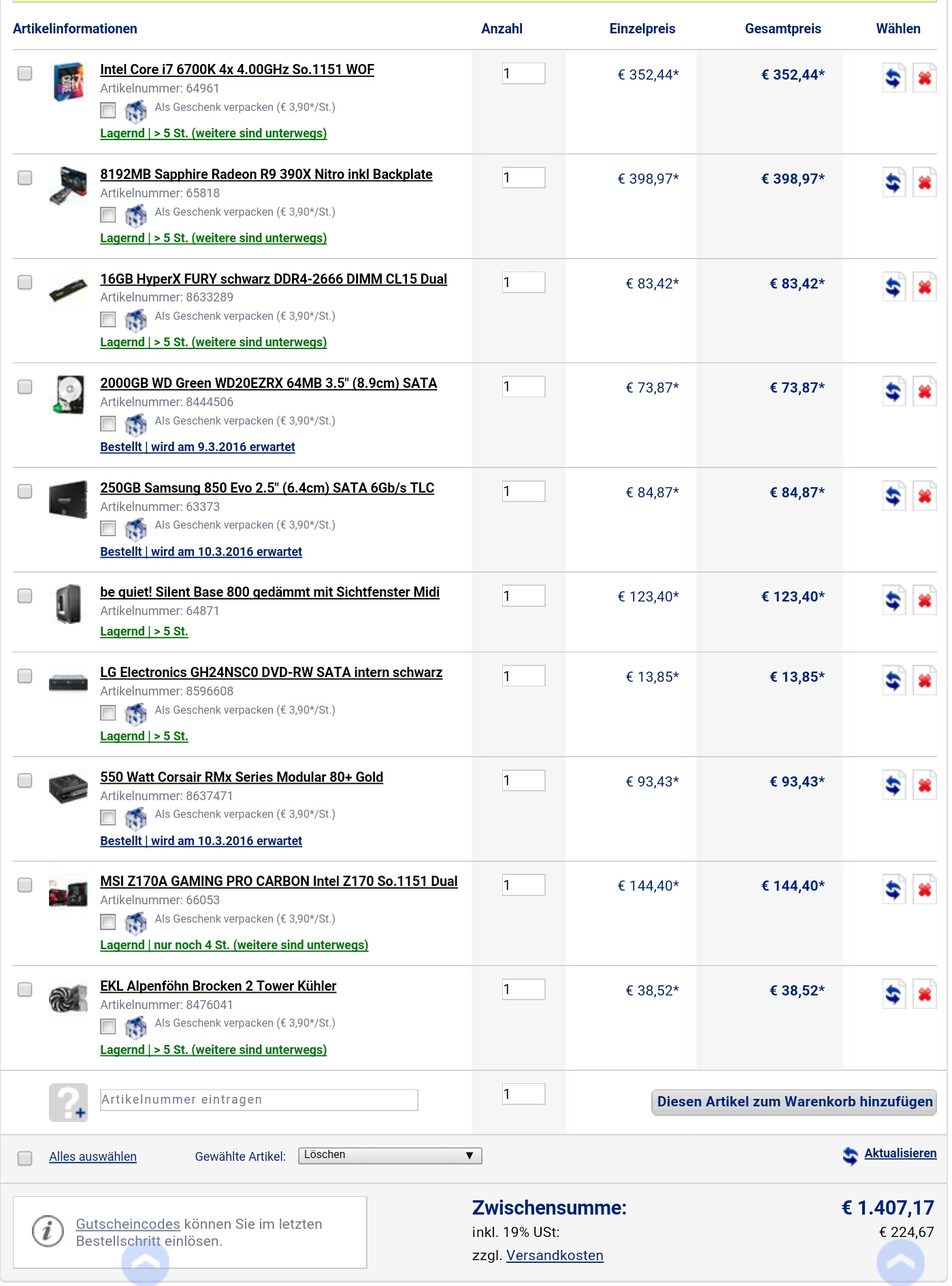The height and width of the screenshot is (1286, 952).
Task: Click the info icon beside Gutscheincodes
Action: click(x=48, y=1232)
